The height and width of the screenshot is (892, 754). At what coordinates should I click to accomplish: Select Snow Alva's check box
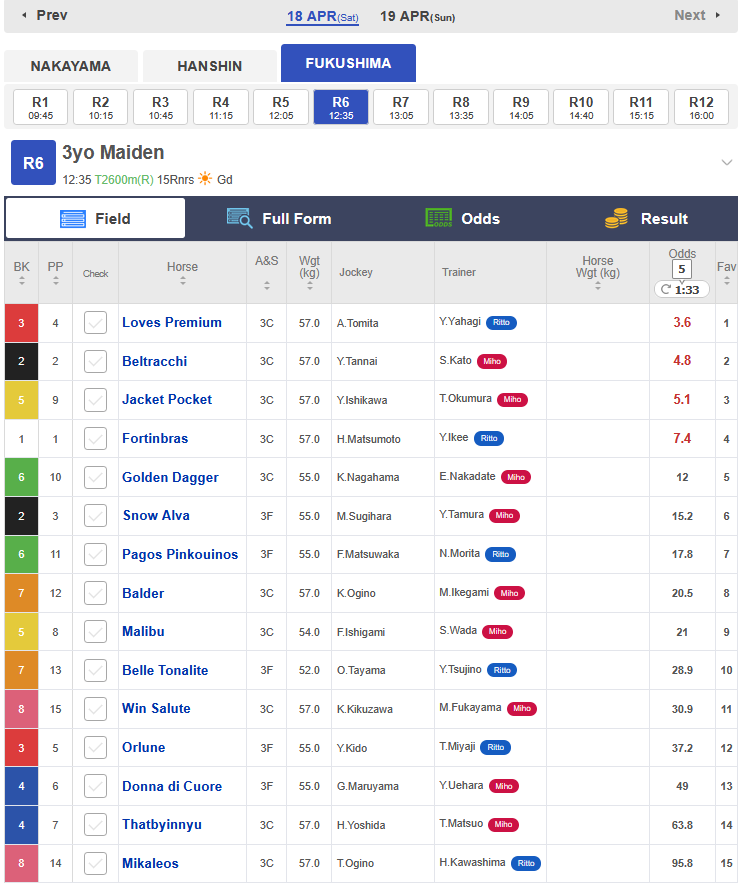[x=96, y=516]
